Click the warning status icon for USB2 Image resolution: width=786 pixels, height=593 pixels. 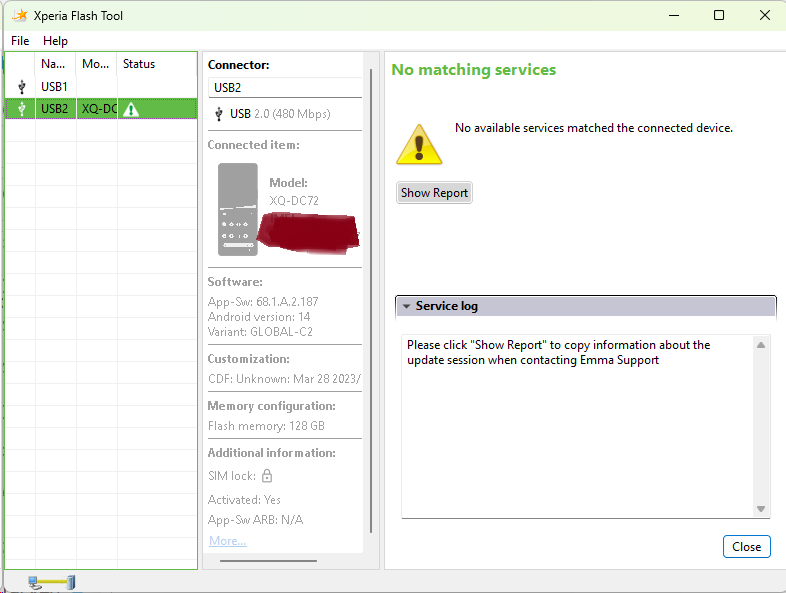(131, 109)
